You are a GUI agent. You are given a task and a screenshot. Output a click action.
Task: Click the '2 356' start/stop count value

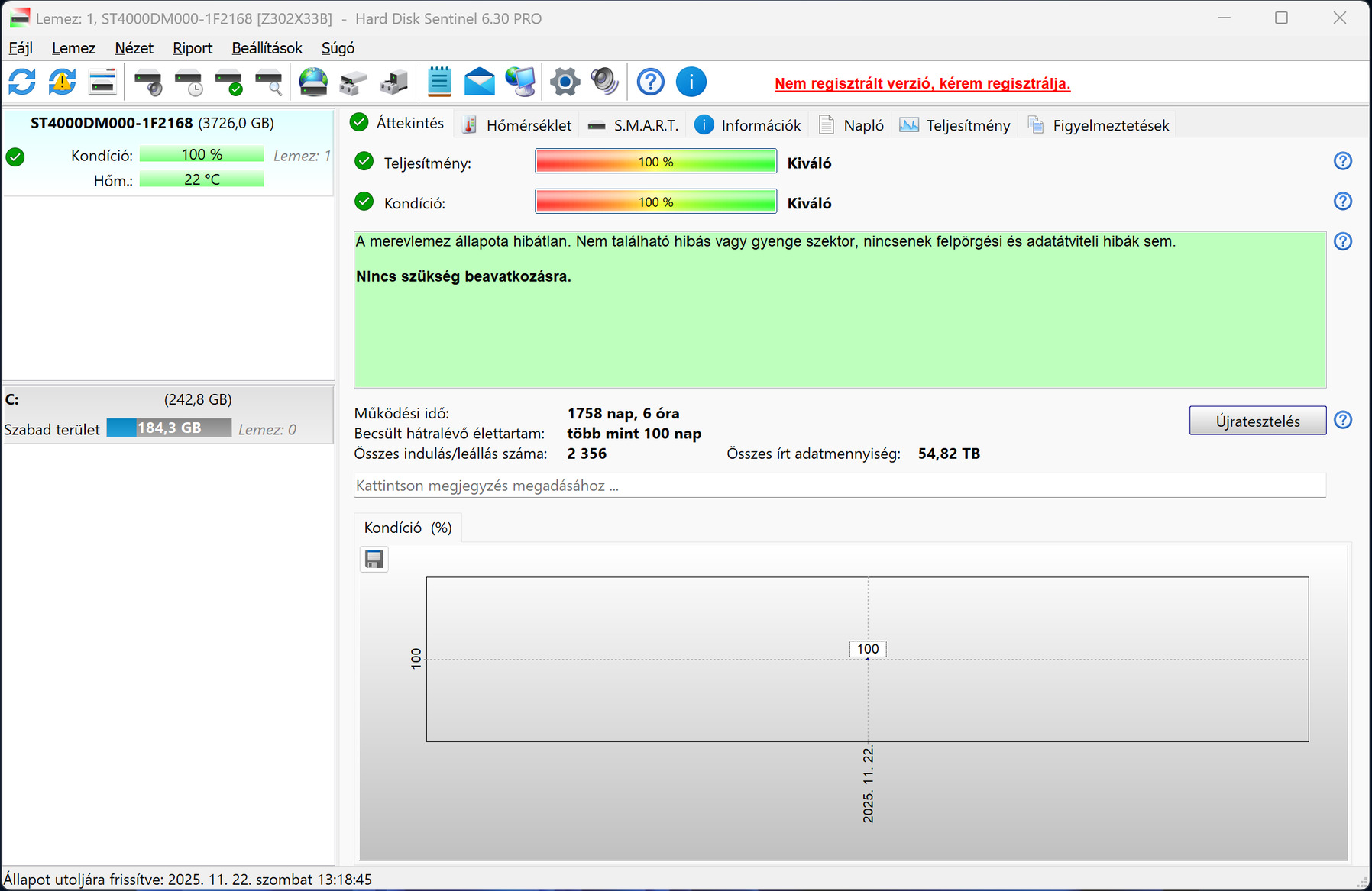(x=587, y=454)
